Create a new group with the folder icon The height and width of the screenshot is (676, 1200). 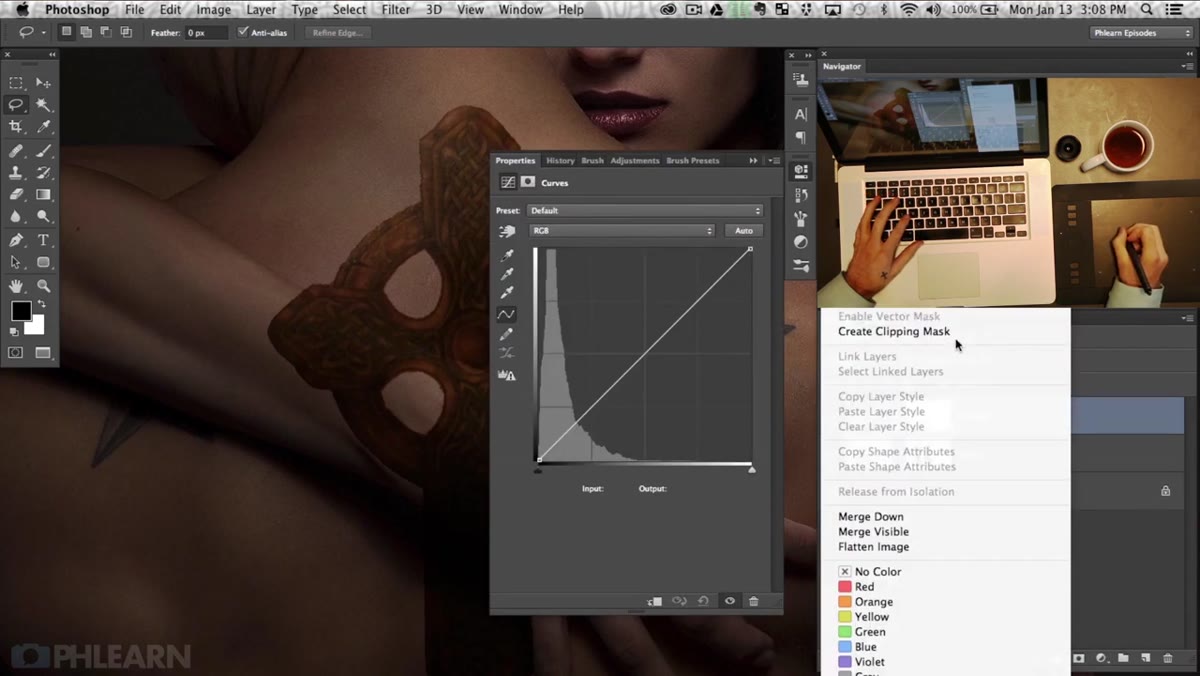click(1123, 658)
